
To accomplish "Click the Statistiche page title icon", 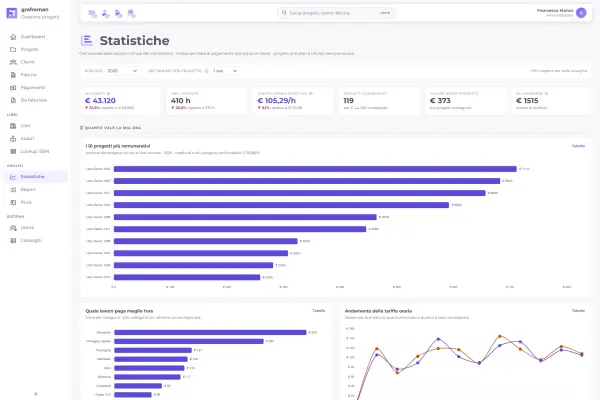I will (87, 40).
